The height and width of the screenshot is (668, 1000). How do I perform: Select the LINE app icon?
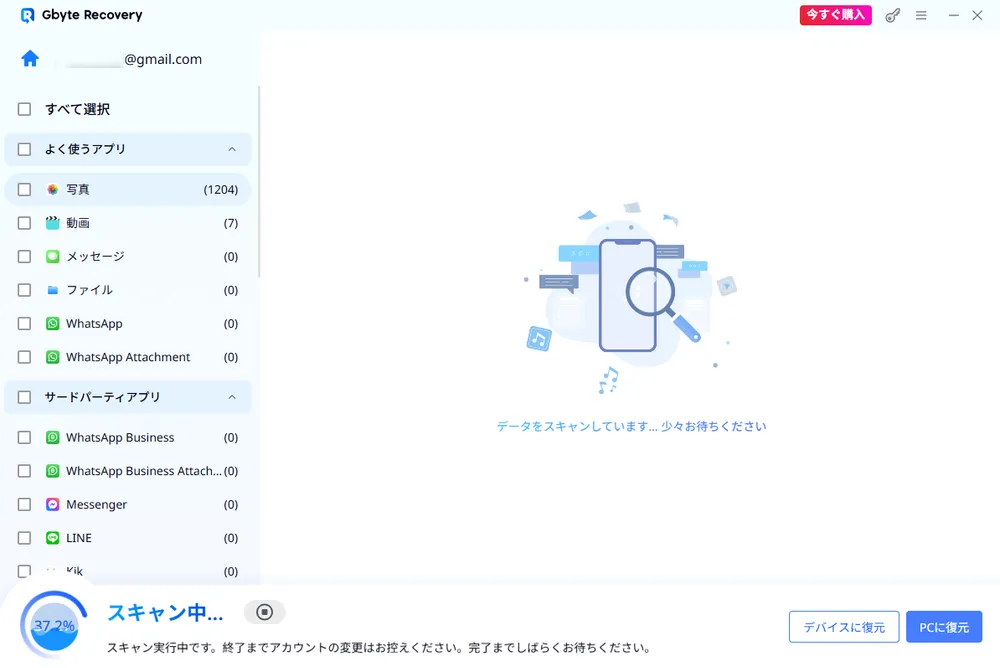click(x=52, y=538)
